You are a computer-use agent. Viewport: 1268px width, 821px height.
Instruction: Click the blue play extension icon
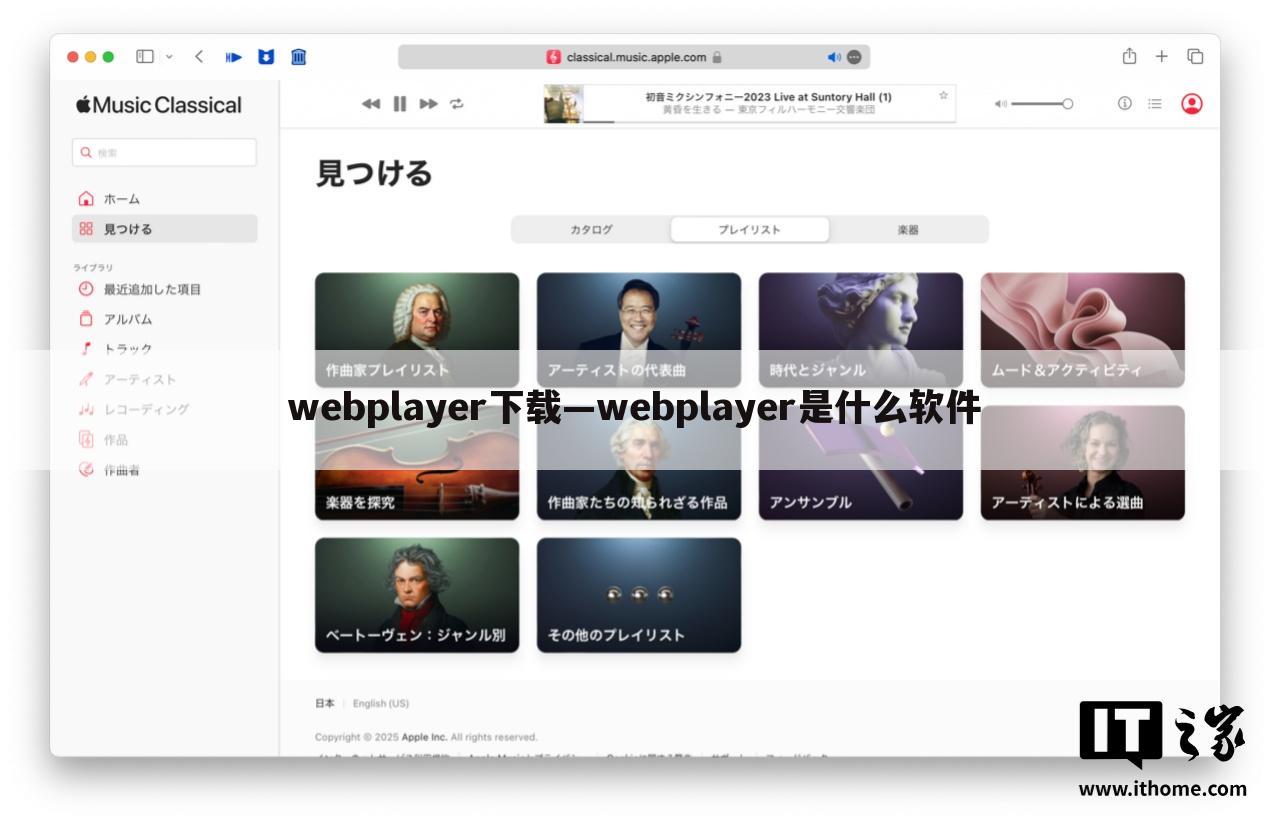coord(234,57)
